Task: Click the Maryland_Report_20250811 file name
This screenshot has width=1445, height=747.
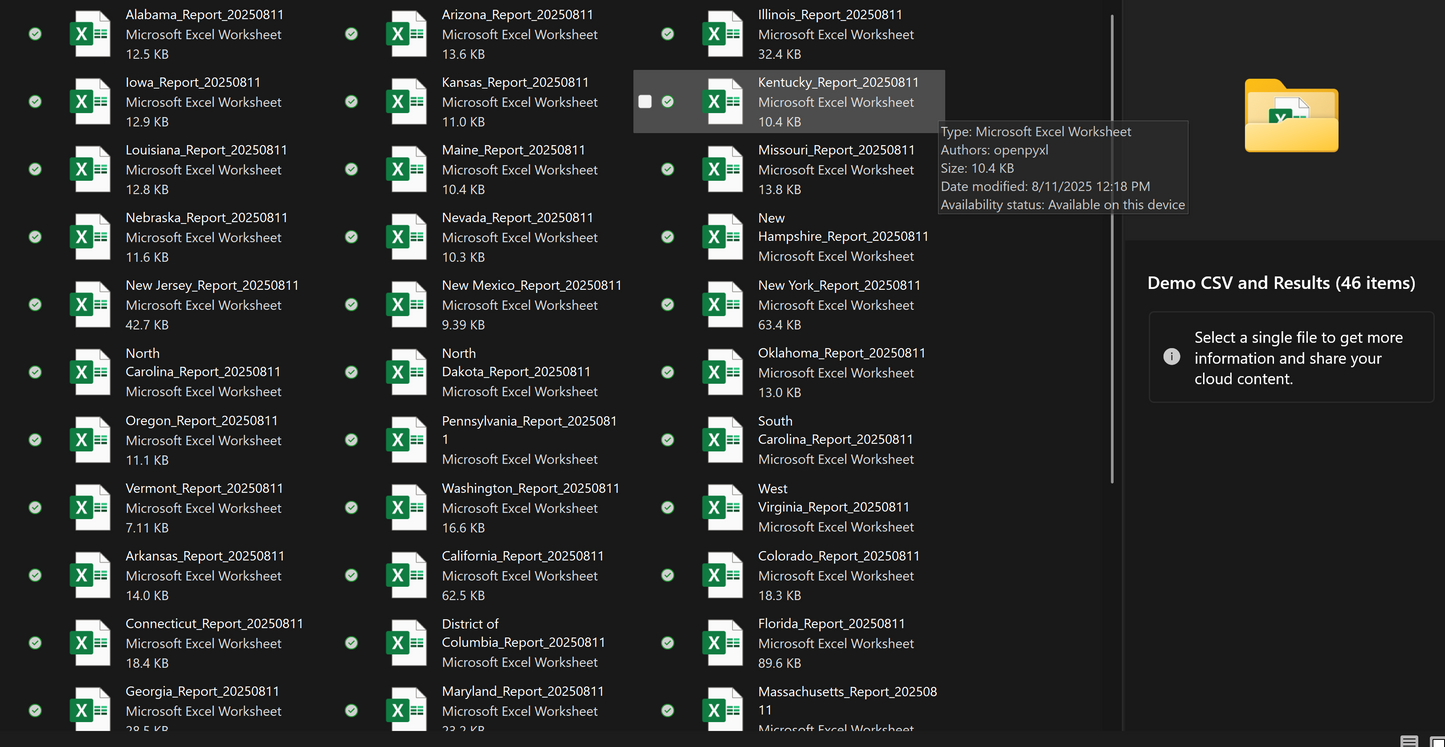Action: point(522,692)
